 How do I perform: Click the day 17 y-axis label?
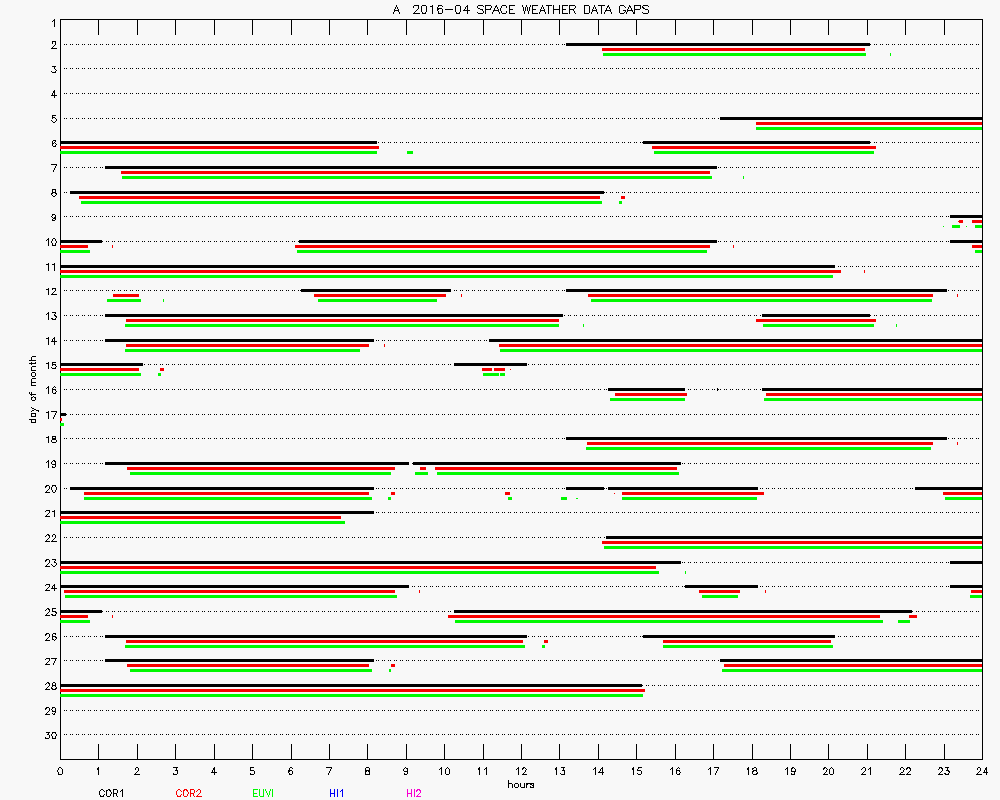[x=50, y=414]
